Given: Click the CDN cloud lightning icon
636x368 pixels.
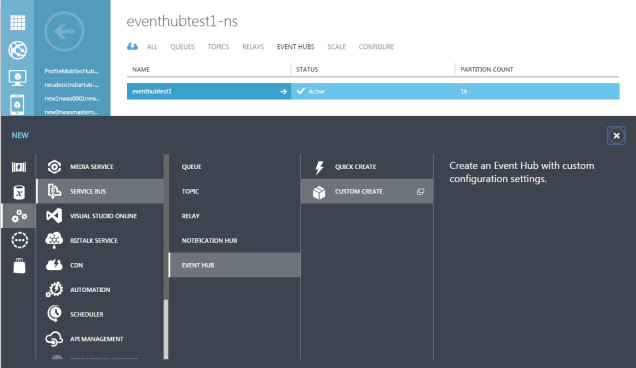Looking at the screenshot, I should (54, 265).
